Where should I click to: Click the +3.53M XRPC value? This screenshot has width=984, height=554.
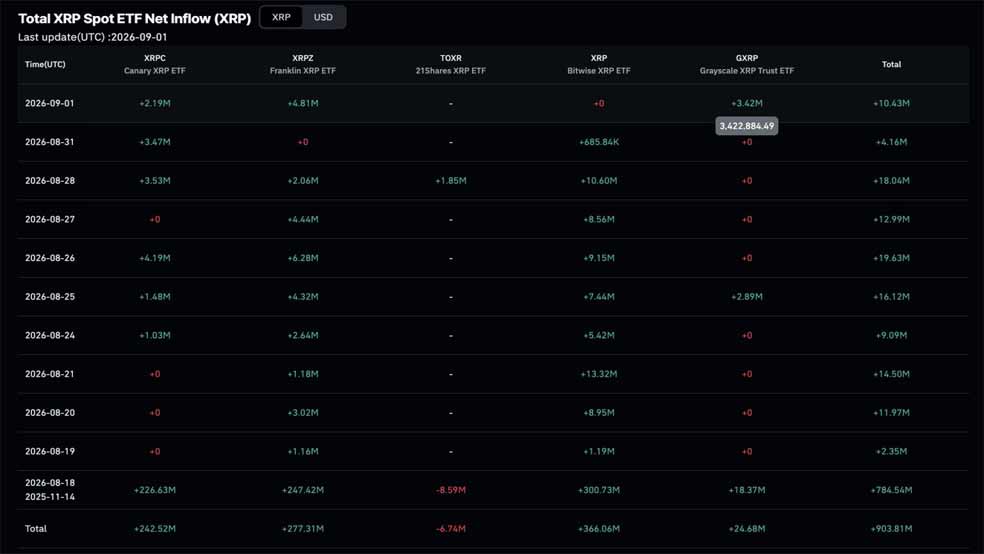[155, 181]
